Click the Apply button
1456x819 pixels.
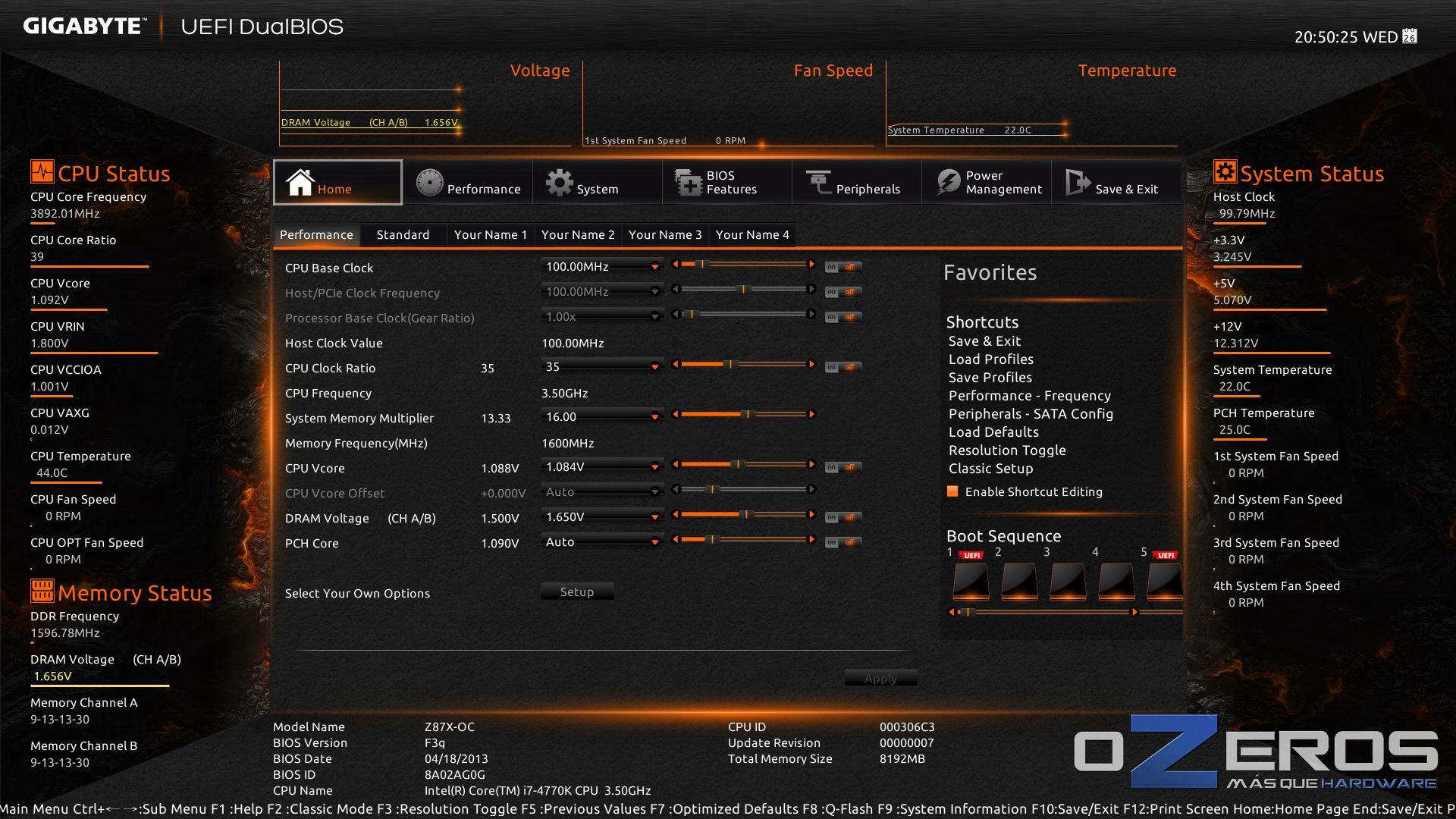[880, 678]
